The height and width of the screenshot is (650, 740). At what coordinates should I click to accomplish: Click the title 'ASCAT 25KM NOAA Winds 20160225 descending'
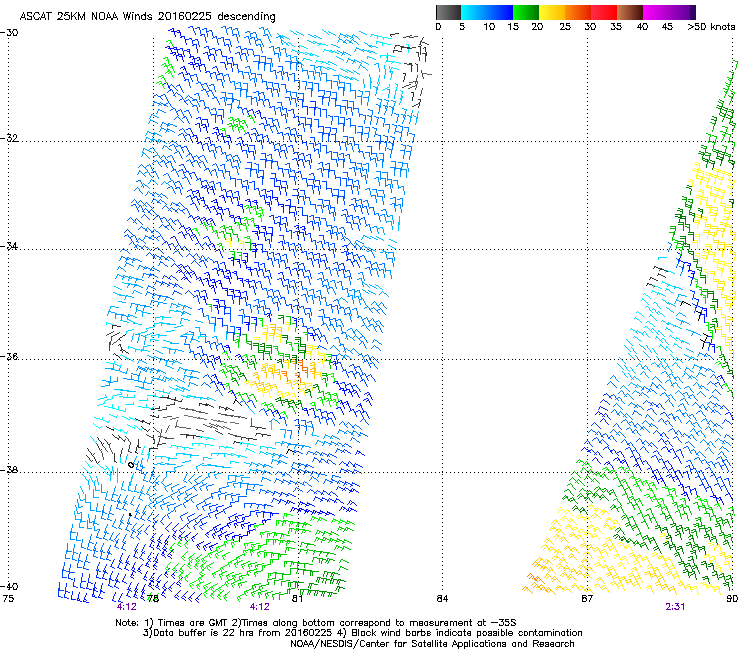(147, 16)
